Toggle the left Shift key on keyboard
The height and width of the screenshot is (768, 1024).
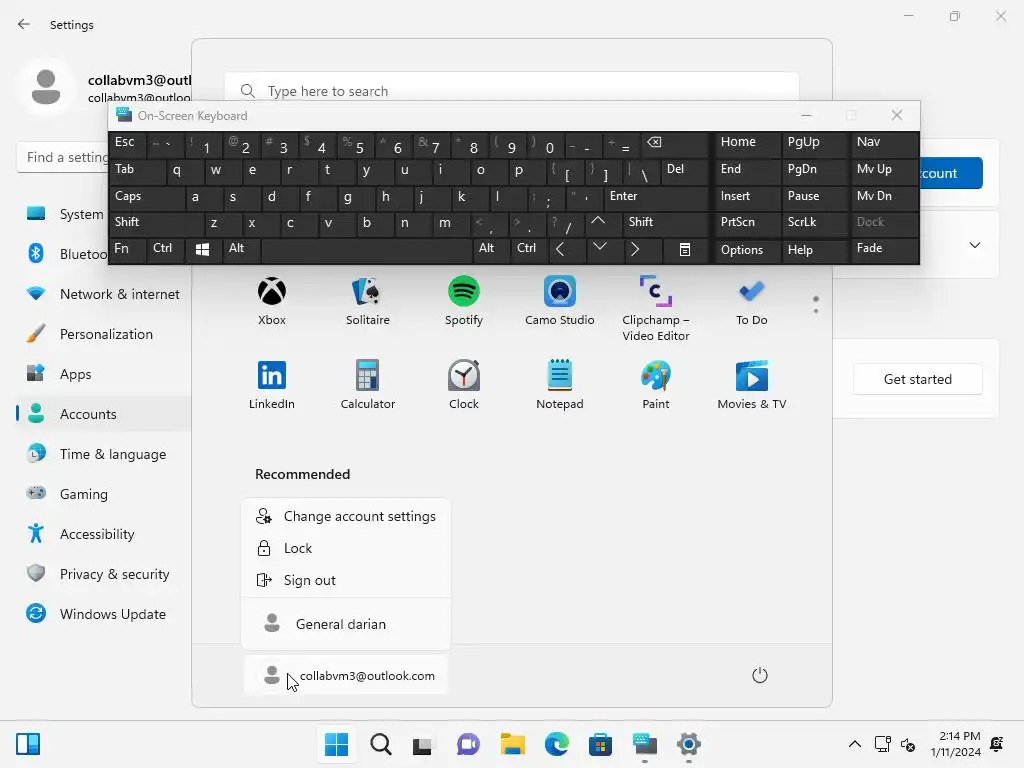tap(157, 223)
